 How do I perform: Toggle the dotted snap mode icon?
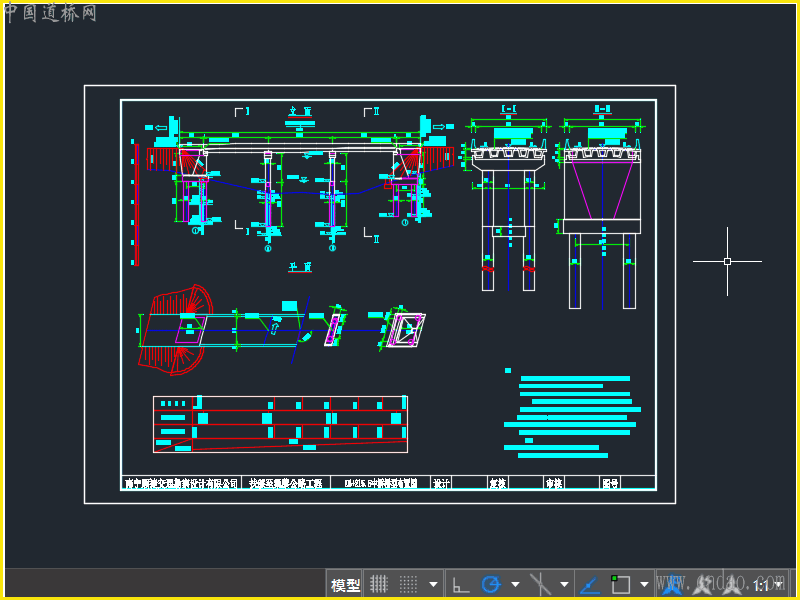(408, 584)
